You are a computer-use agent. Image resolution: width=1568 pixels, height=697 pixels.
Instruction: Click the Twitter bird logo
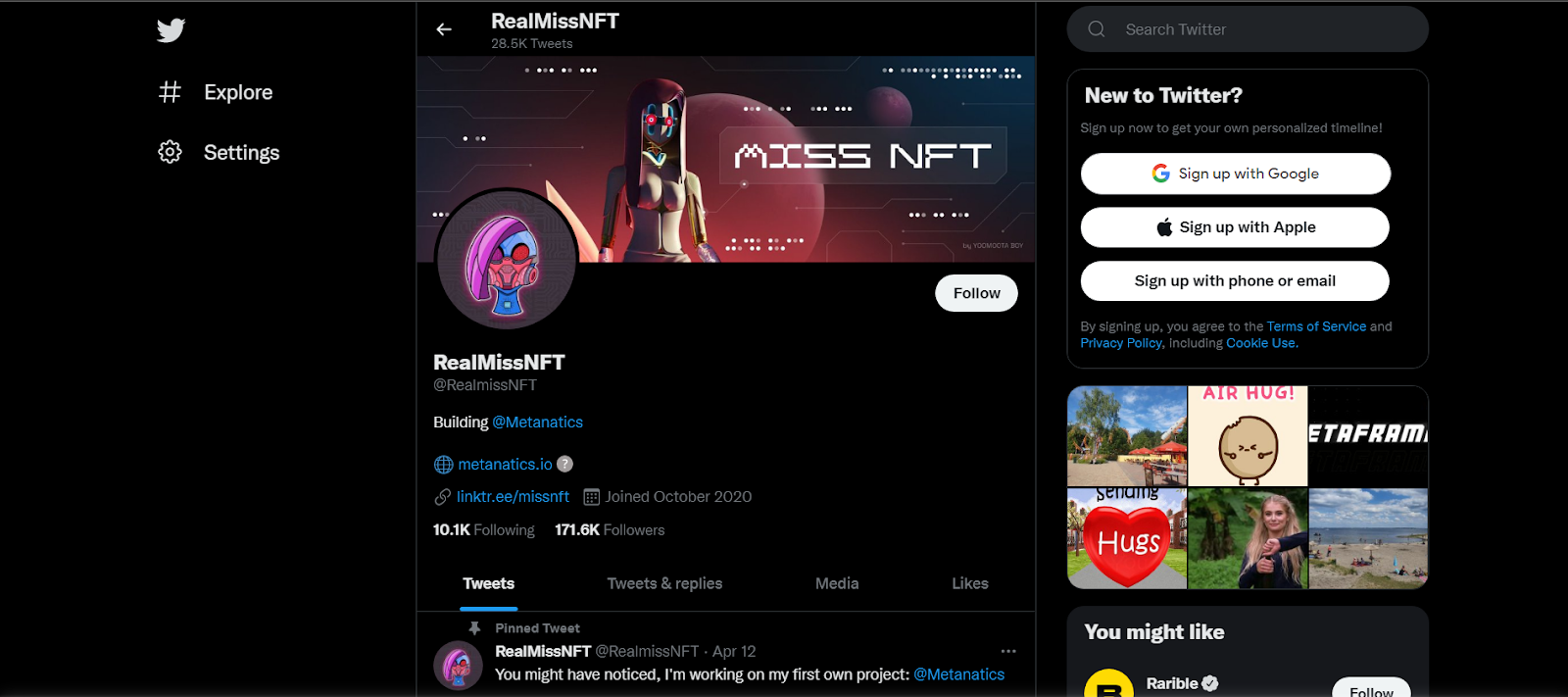171,30
